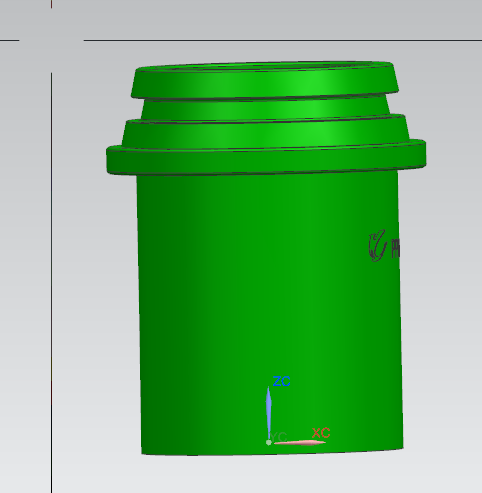Pick the YC origin point of the triad
Image resolution: width=482 pixels, height=493 pixels.
pyautogui.click(x=269, y=443)
